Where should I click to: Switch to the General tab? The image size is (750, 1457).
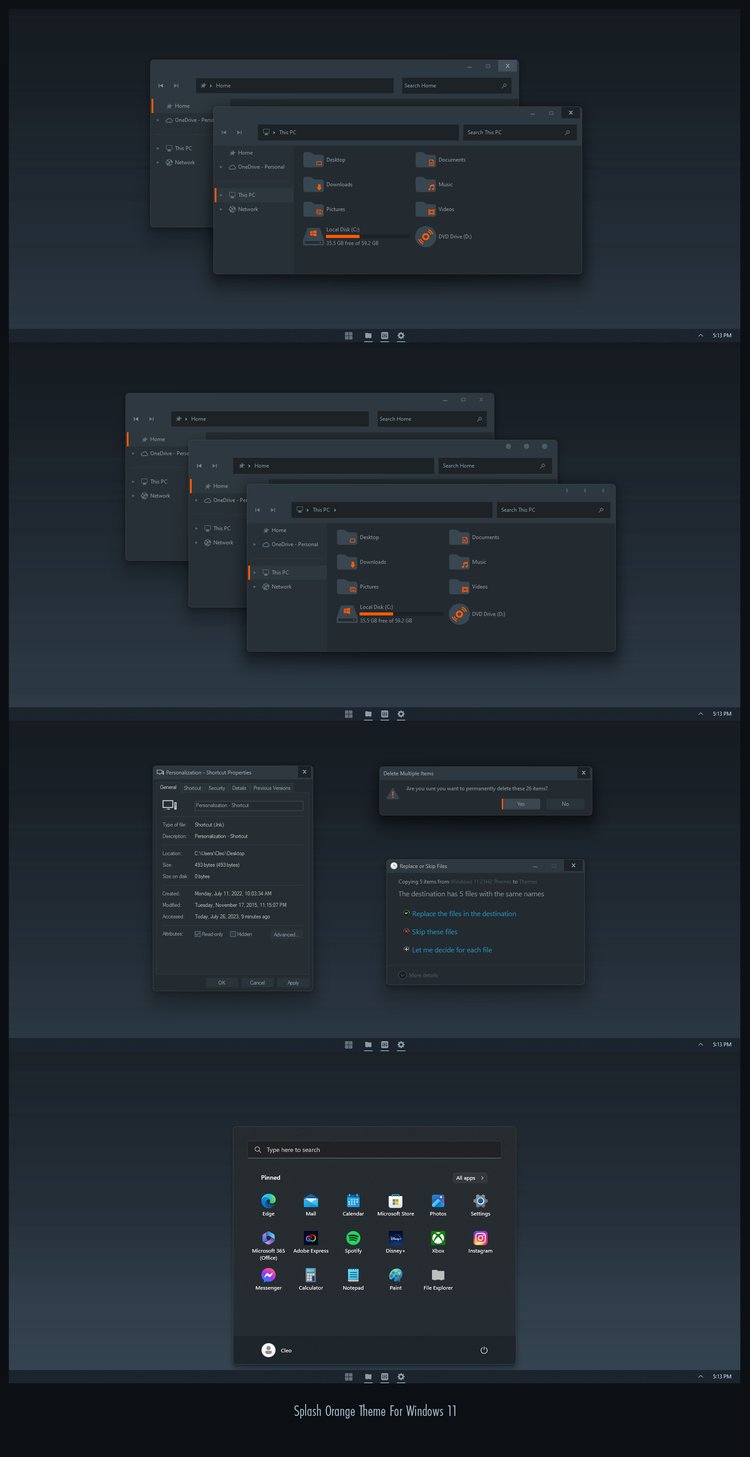(168, 788)
